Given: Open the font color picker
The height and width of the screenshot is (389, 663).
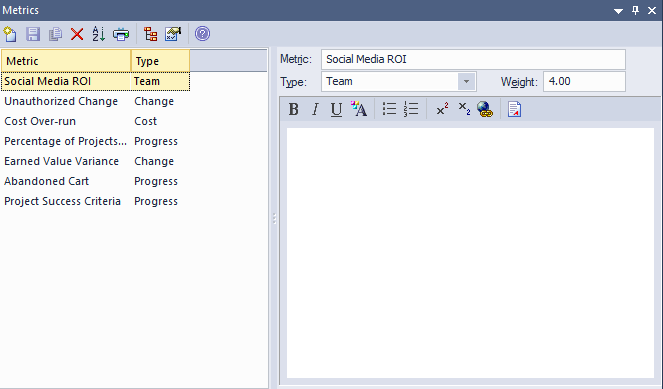Looking at the screenshot, I should coord(359,109).
